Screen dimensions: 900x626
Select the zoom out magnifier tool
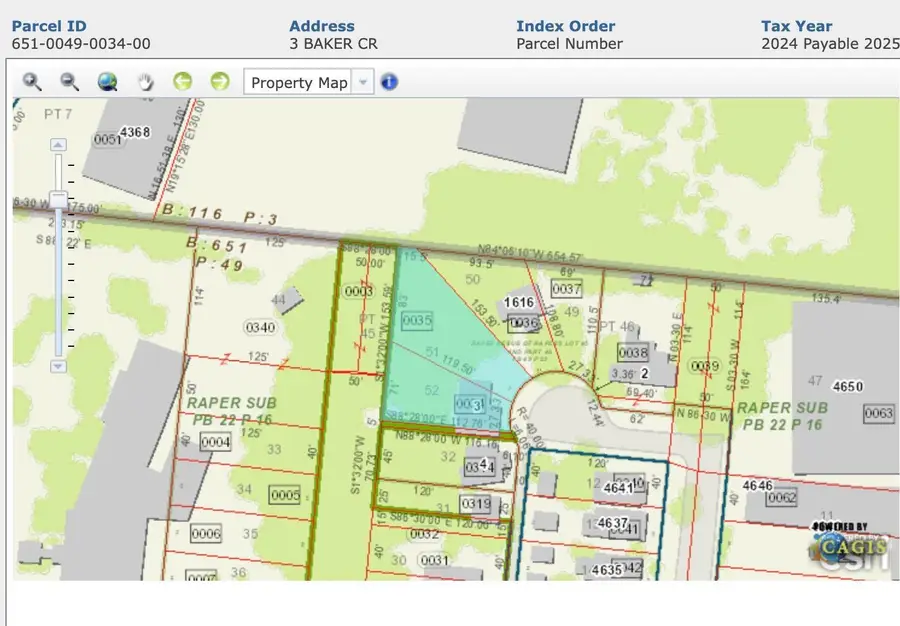coord(69,82)
